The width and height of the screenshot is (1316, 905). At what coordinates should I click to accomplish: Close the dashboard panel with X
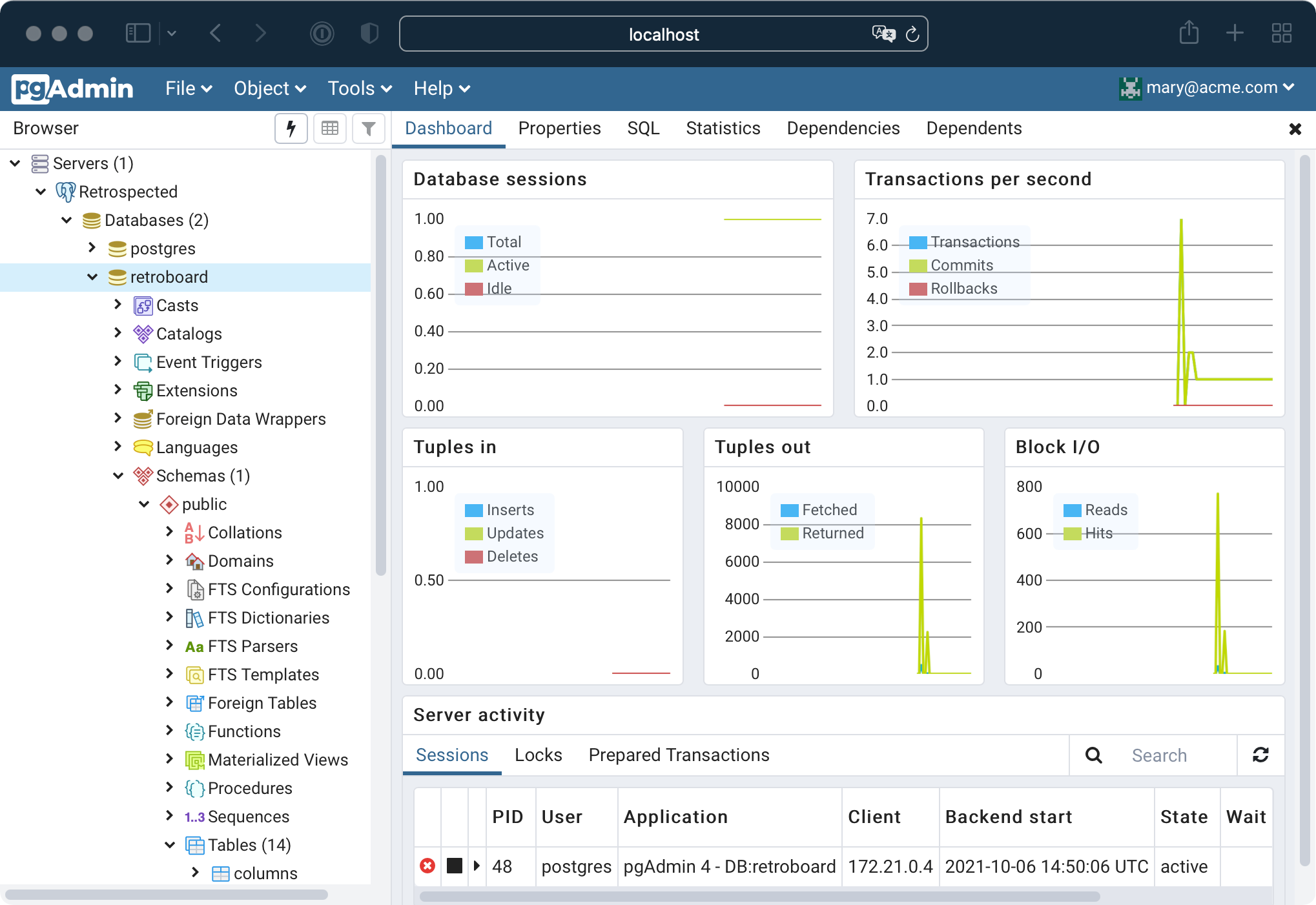tap(1295, 129)
